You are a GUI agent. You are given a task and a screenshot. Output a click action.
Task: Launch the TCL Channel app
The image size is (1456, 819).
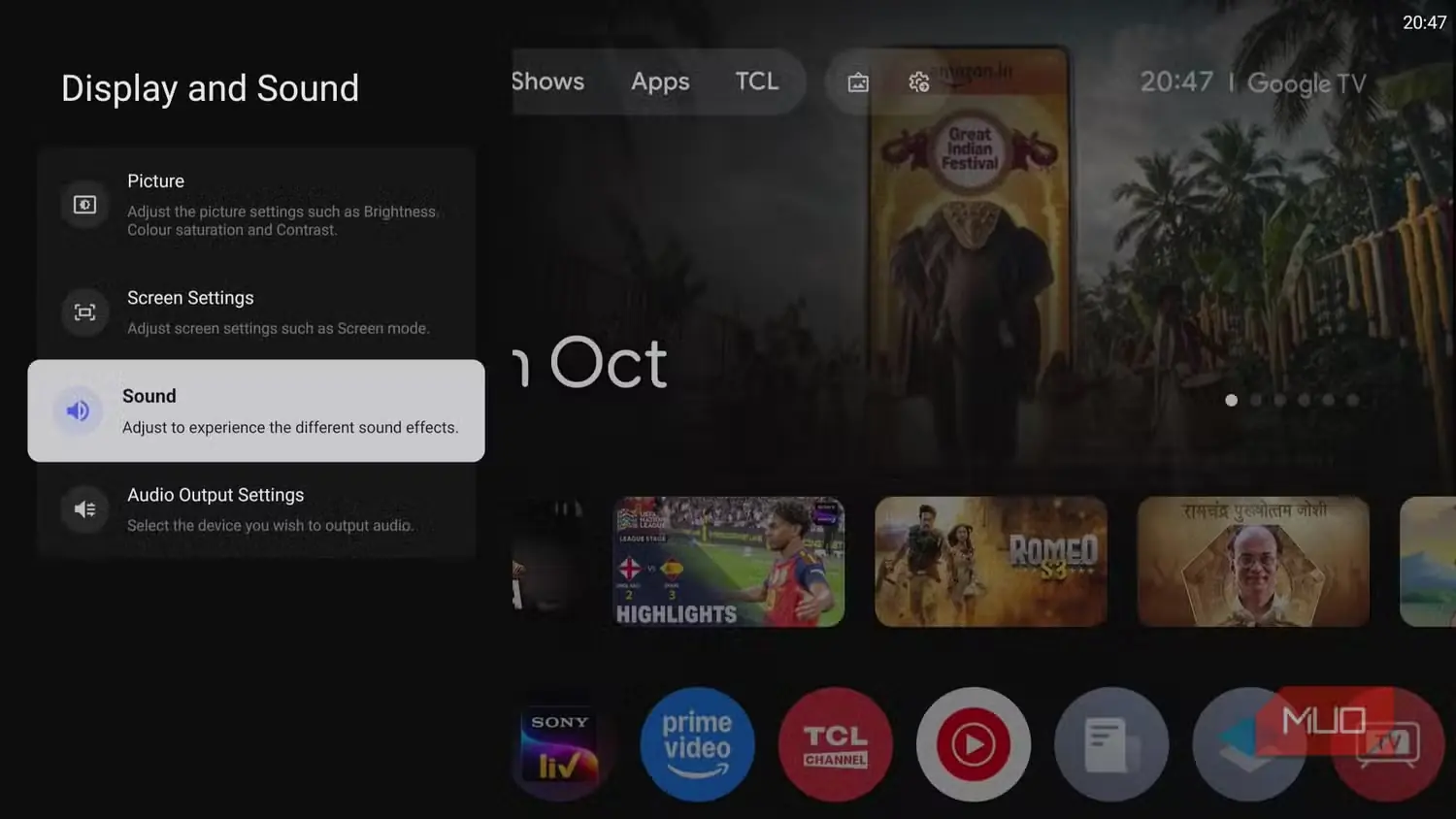click(835, 745)
